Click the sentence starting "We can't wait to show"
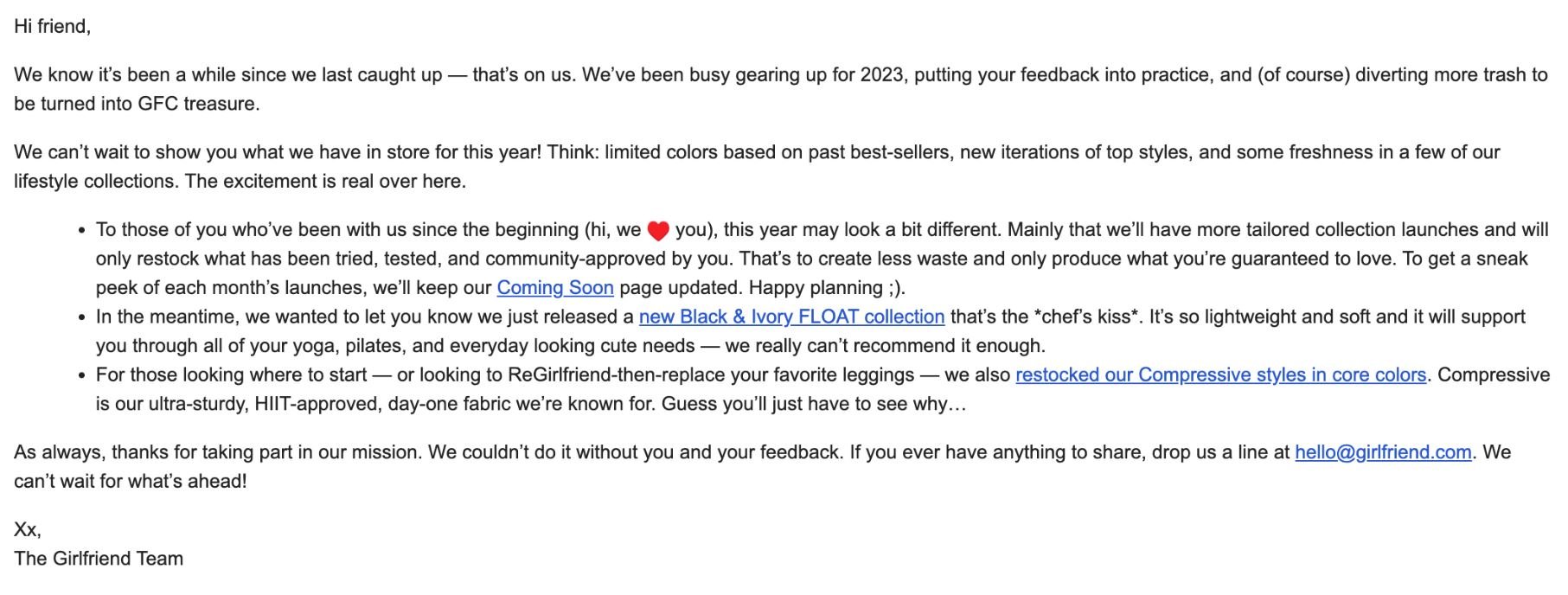The image size is (1568, 595). coord(278,153)
